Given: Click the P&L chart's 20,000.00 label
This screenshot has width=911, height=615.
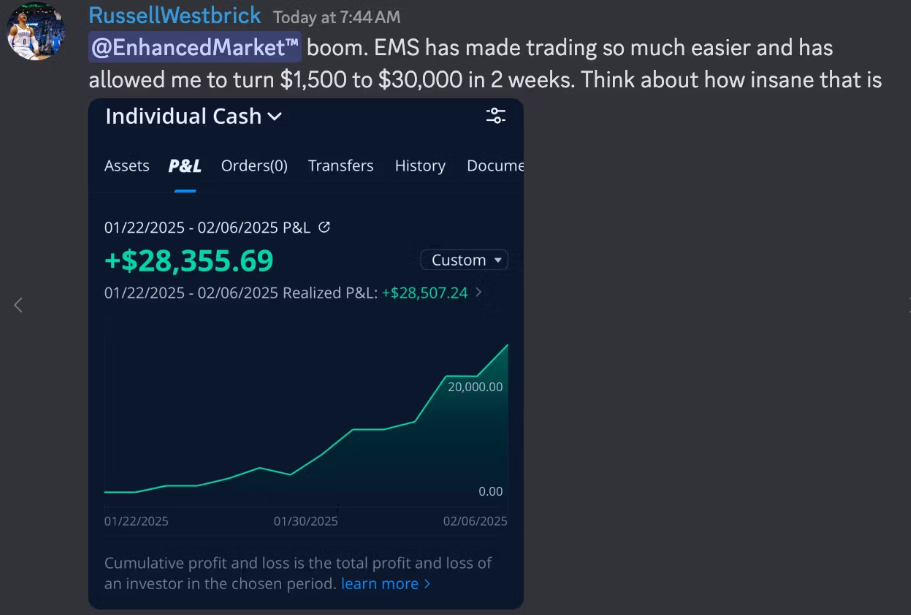Looking at the screenshot, I should (475, 386).
